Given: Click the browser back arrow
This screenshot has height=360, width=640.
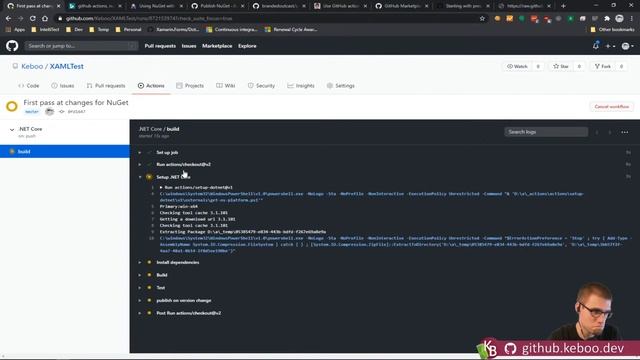Looking at the screenshot, I should pyautogui.click(x=8, y=18).
